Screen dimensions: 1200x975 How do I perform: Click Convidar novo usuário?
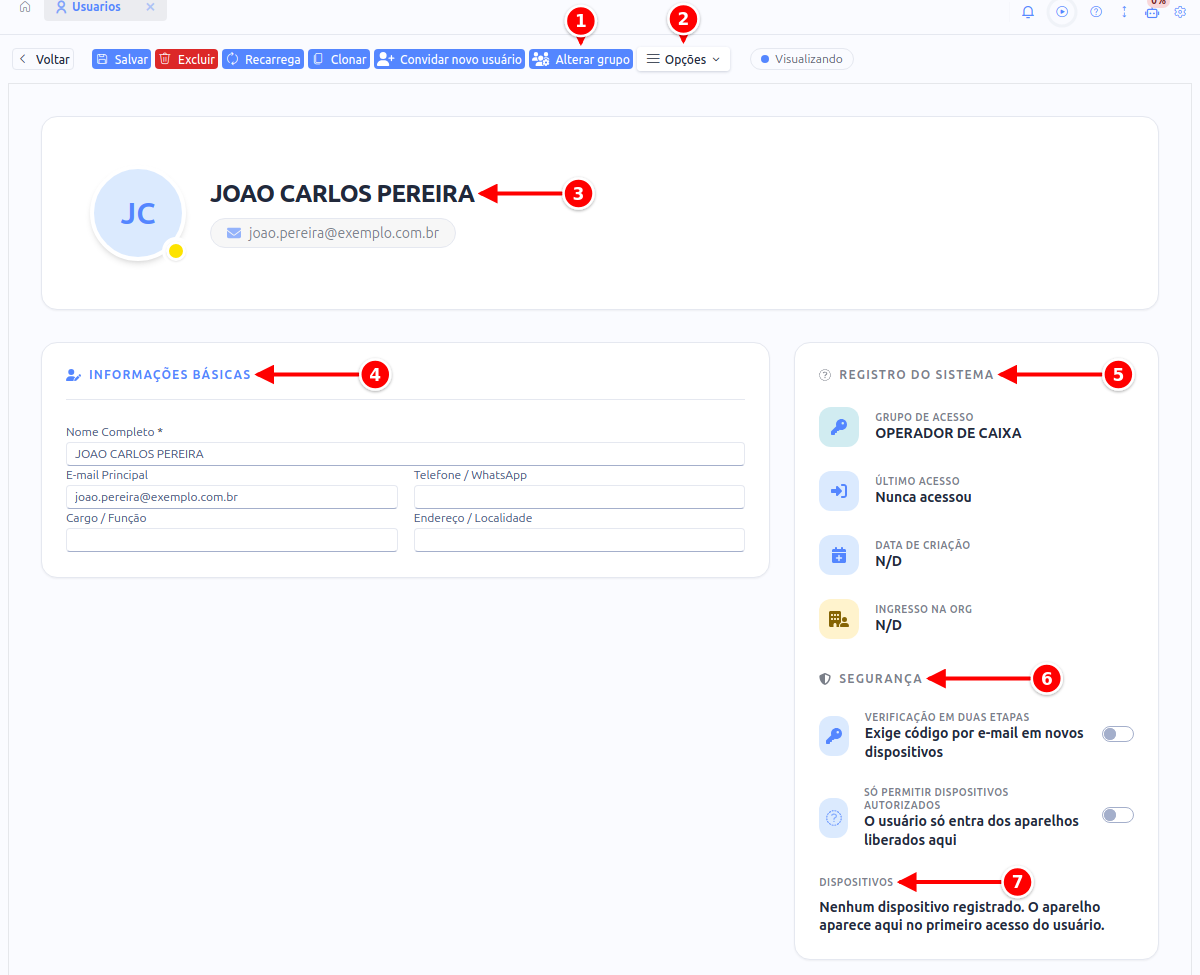(450, 59)
